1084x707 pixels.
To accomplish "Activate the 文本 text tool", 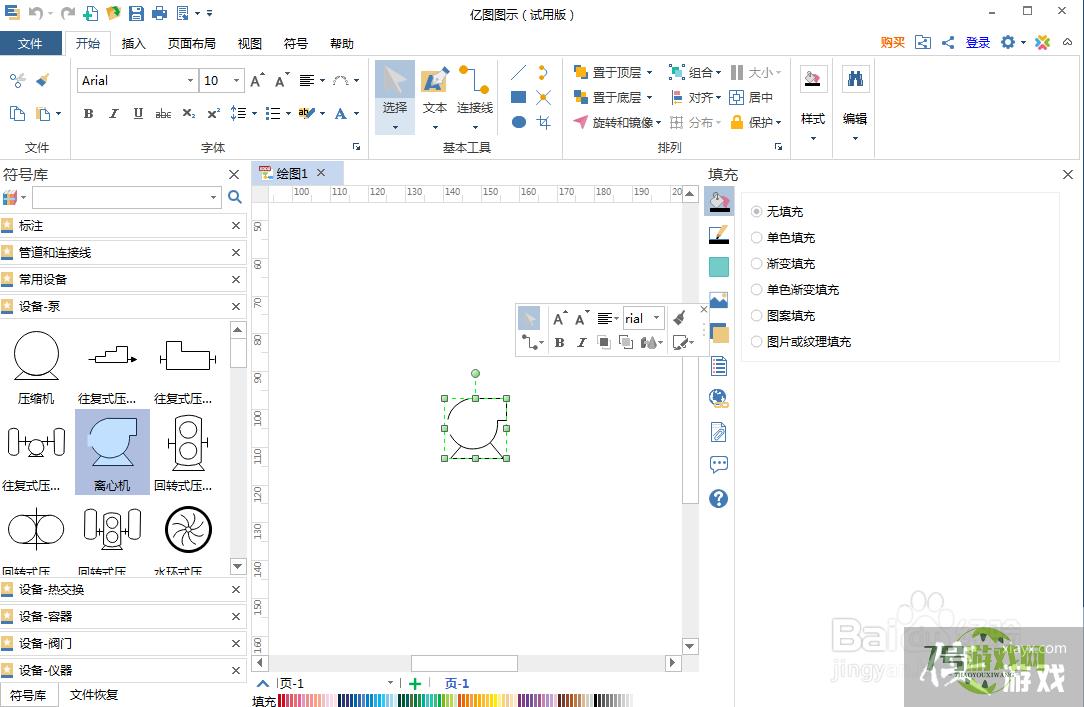I will (435, 96).
